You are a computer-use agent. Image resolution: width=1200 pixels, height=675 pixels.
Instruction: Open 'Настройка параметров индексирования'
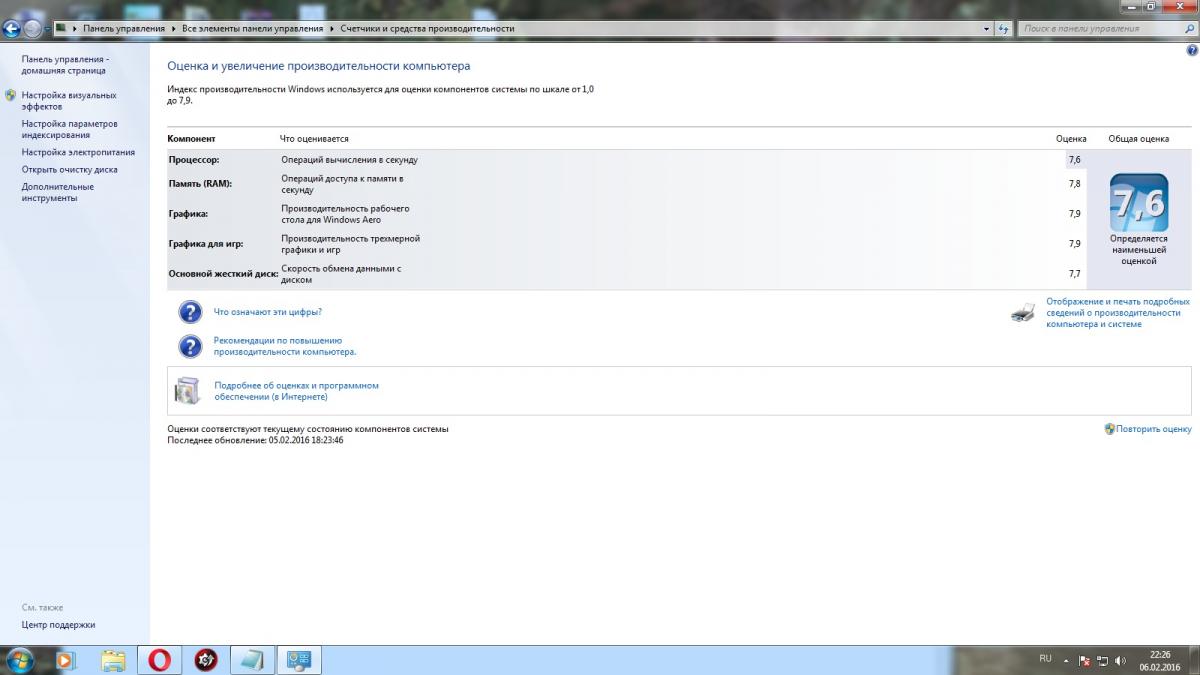(x=70, y=130)
